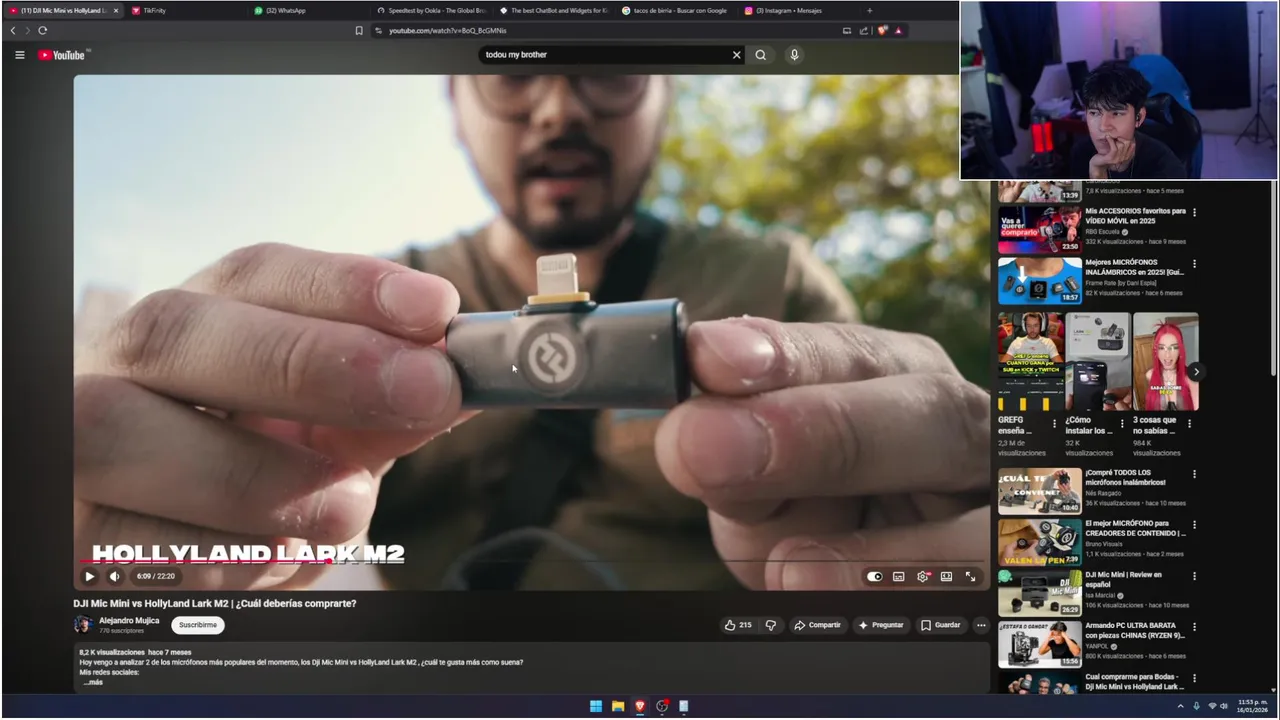Open options for El mejor MICRÓFONO video

1194,525
